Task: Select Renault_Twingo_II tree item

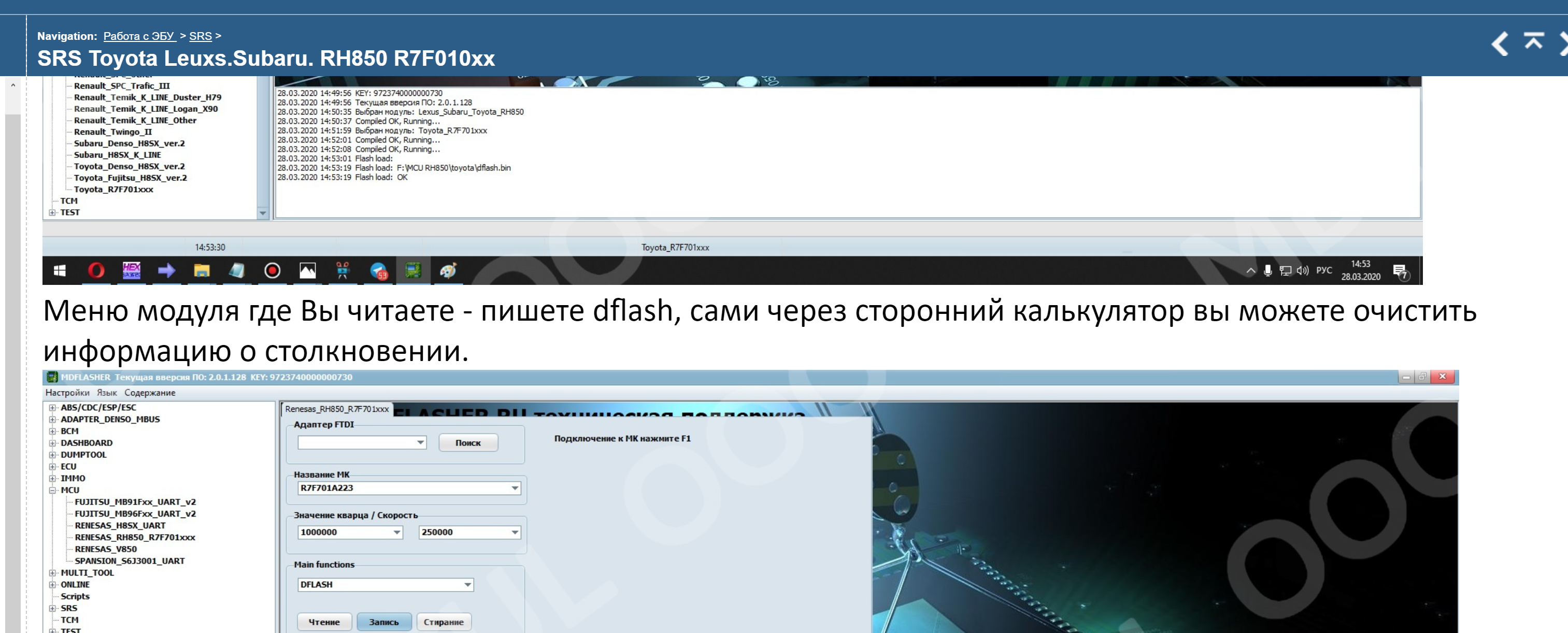Action: pos(112,132)
